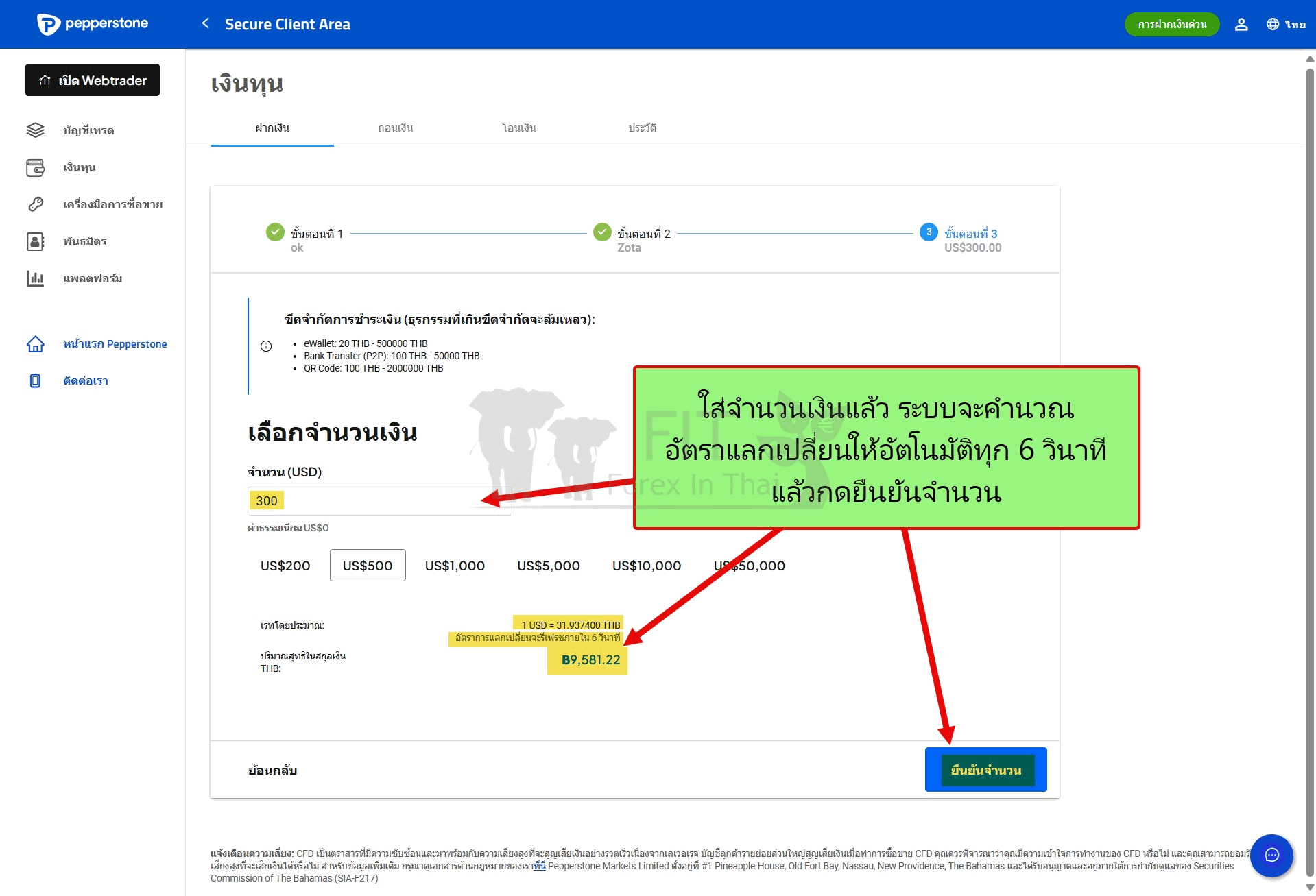Choose the US$200 preset amount
Screen dimensions: 1316x896
click(x=285, y=566)
